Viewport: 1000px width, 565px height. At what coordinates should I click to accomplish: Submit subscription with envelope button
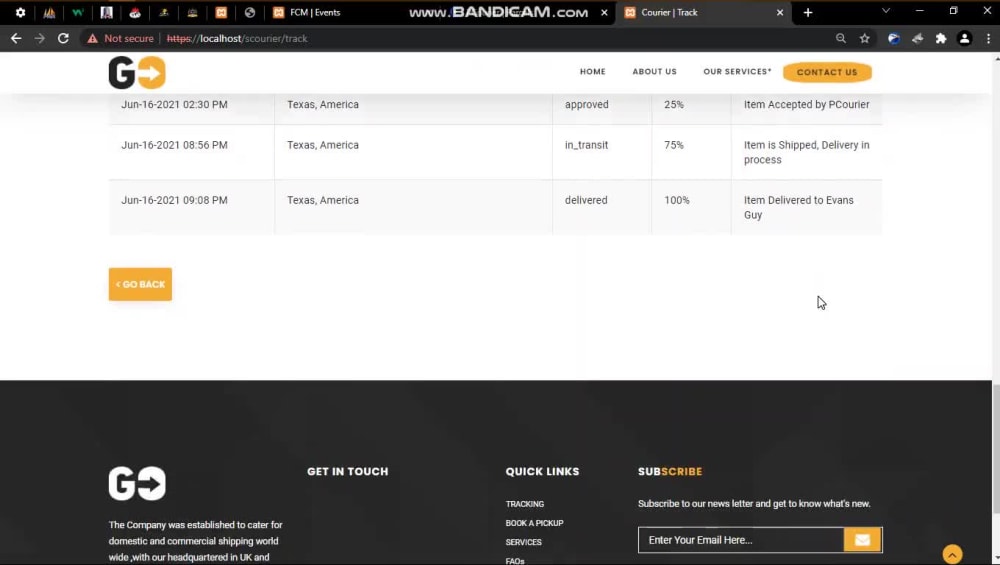click(x=863, y=540)
